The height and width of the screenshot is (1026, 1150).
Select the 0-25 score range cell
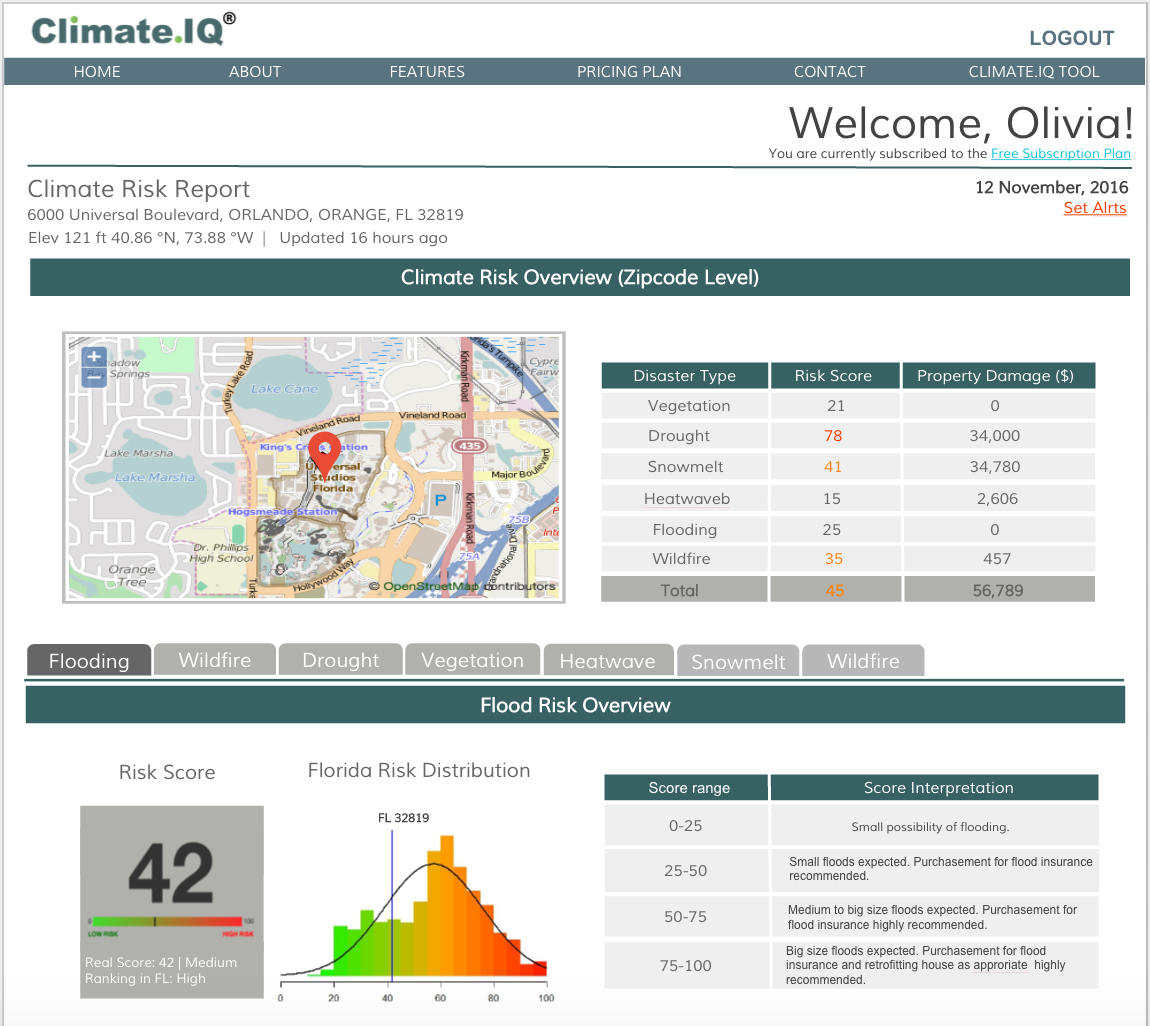click(x=686, y=826)
